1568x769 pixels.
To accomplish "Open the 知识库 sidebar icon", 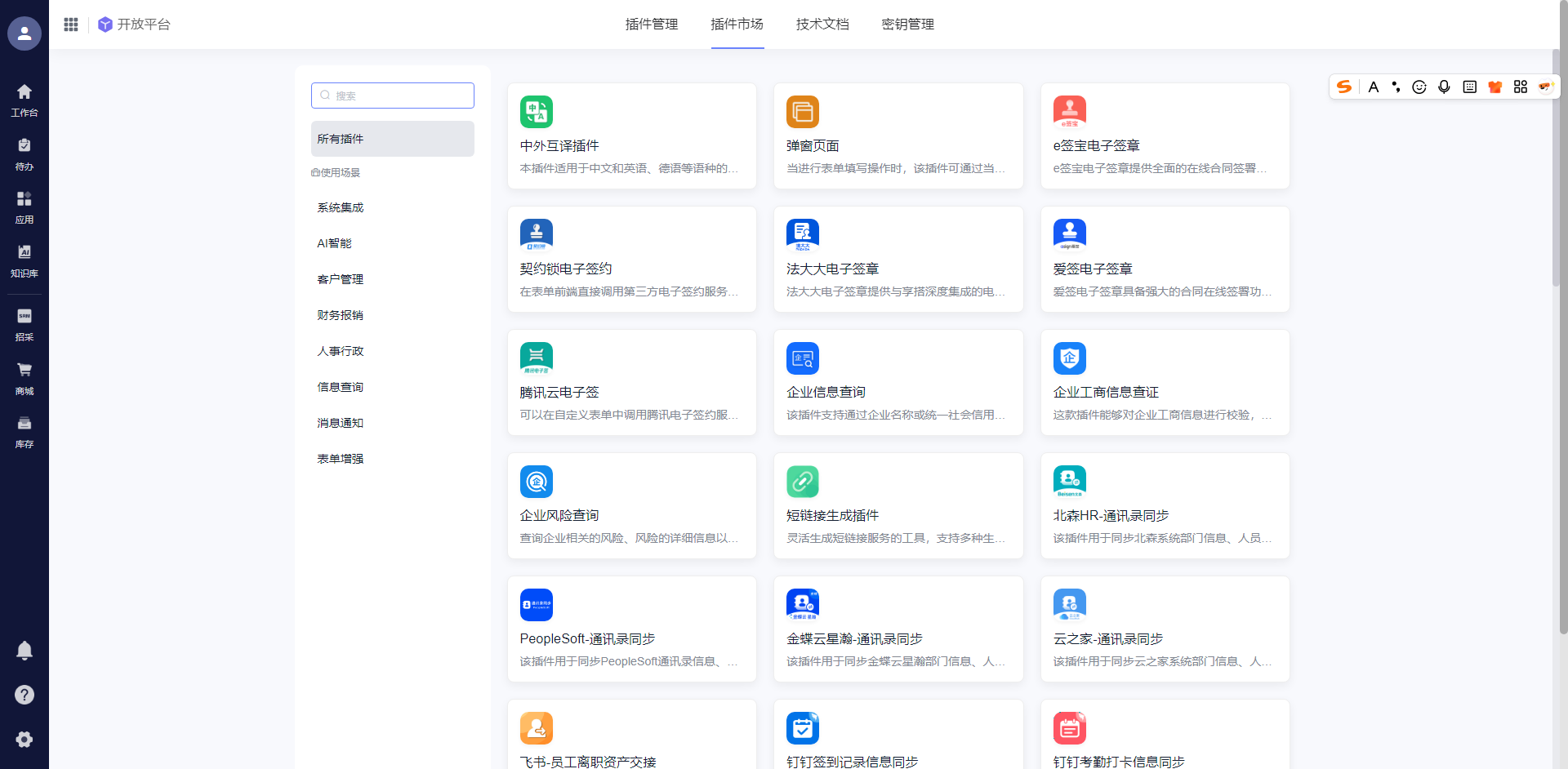I will pyautogui.click(x=24, y=260).
